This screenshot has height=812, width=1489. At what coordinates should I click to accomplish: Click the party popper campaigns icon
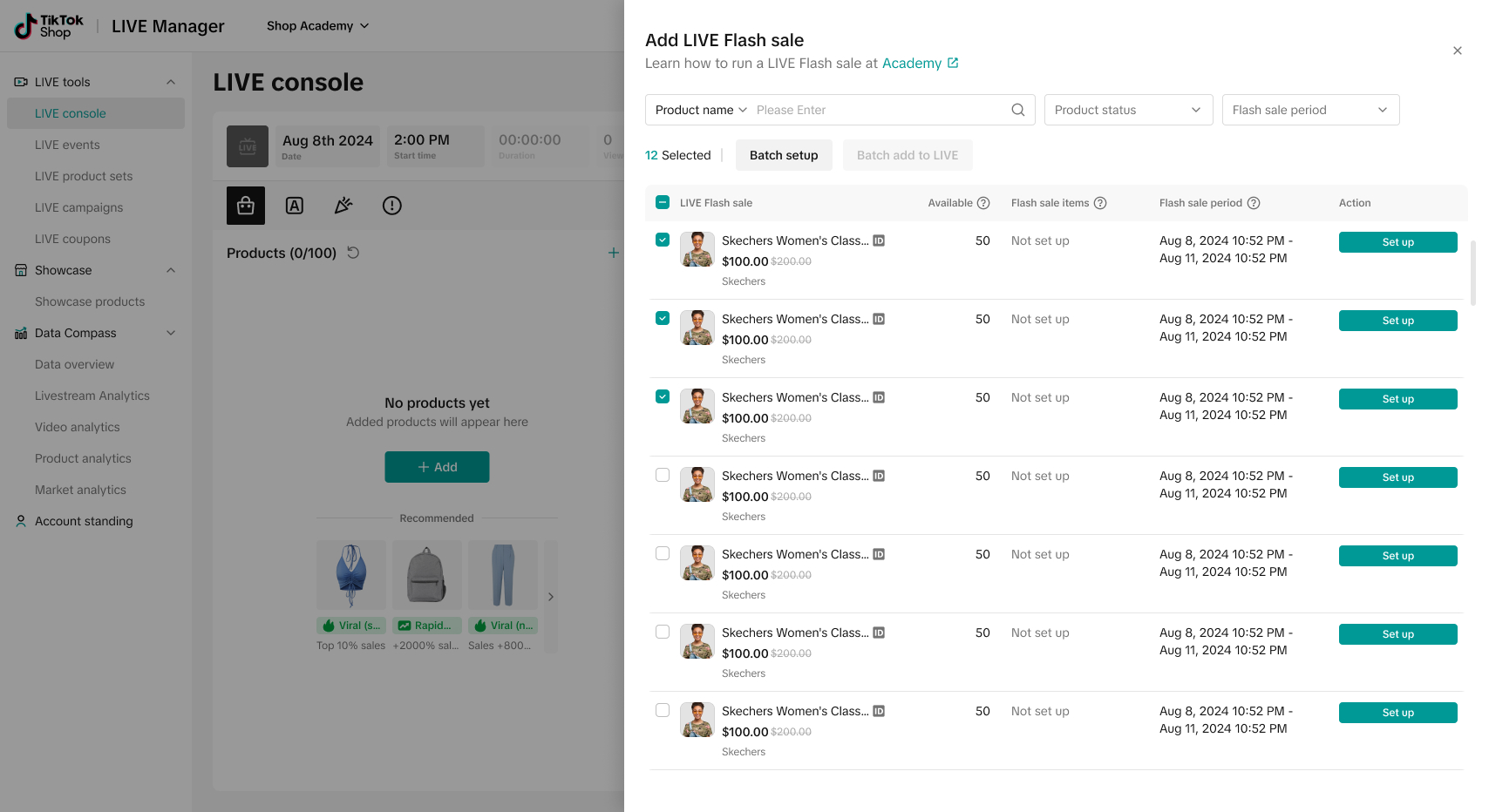tap(343, 206)
